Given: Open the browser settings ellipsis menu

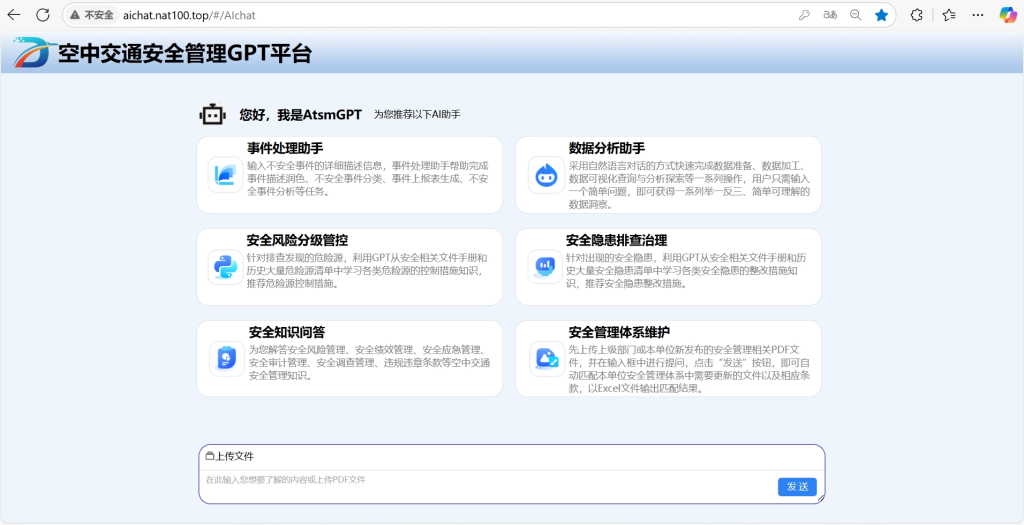Looking at the screenshot, I should tap(978, 15).
